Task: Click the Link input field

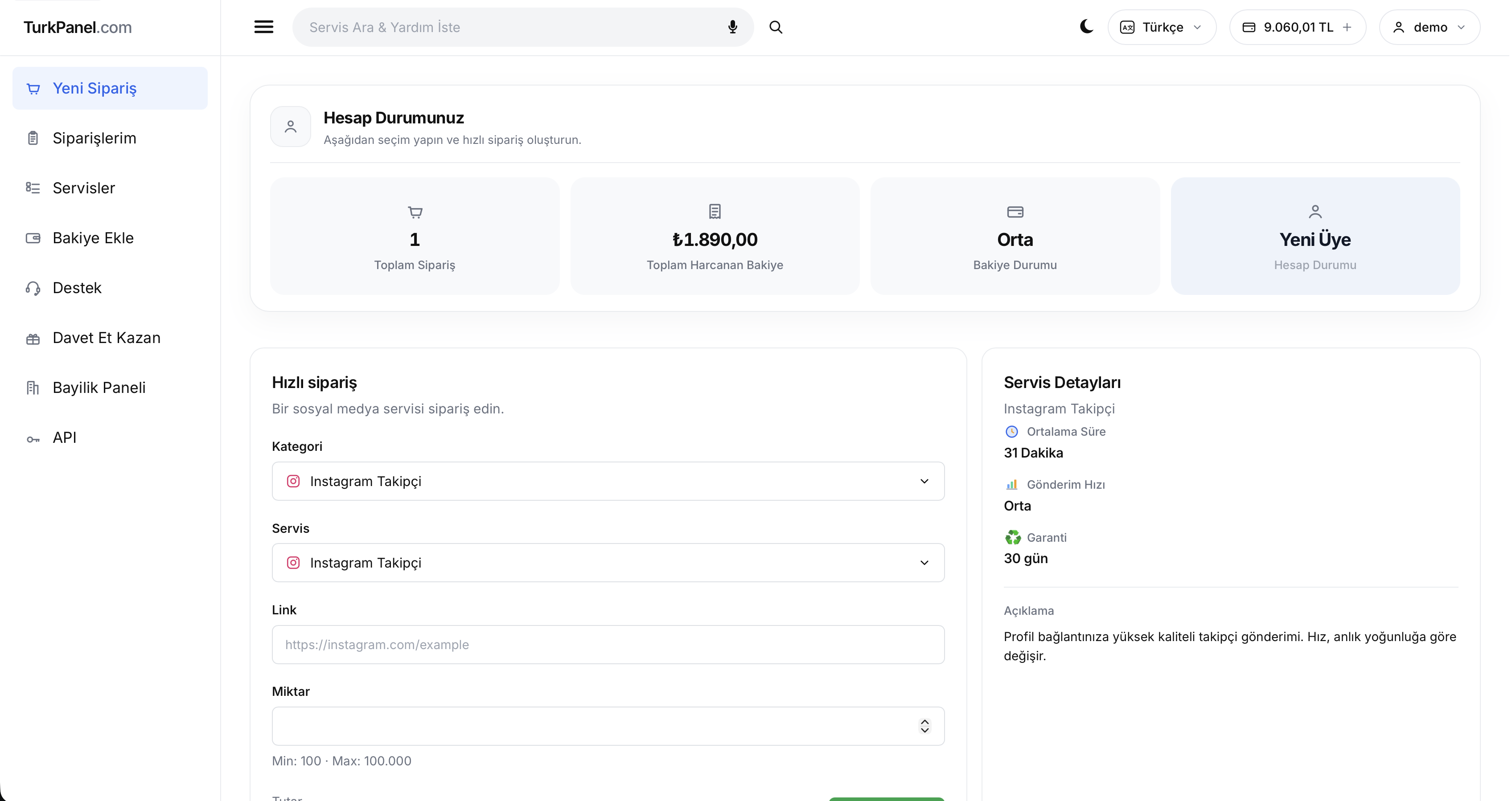Action: tap(608, 644)
